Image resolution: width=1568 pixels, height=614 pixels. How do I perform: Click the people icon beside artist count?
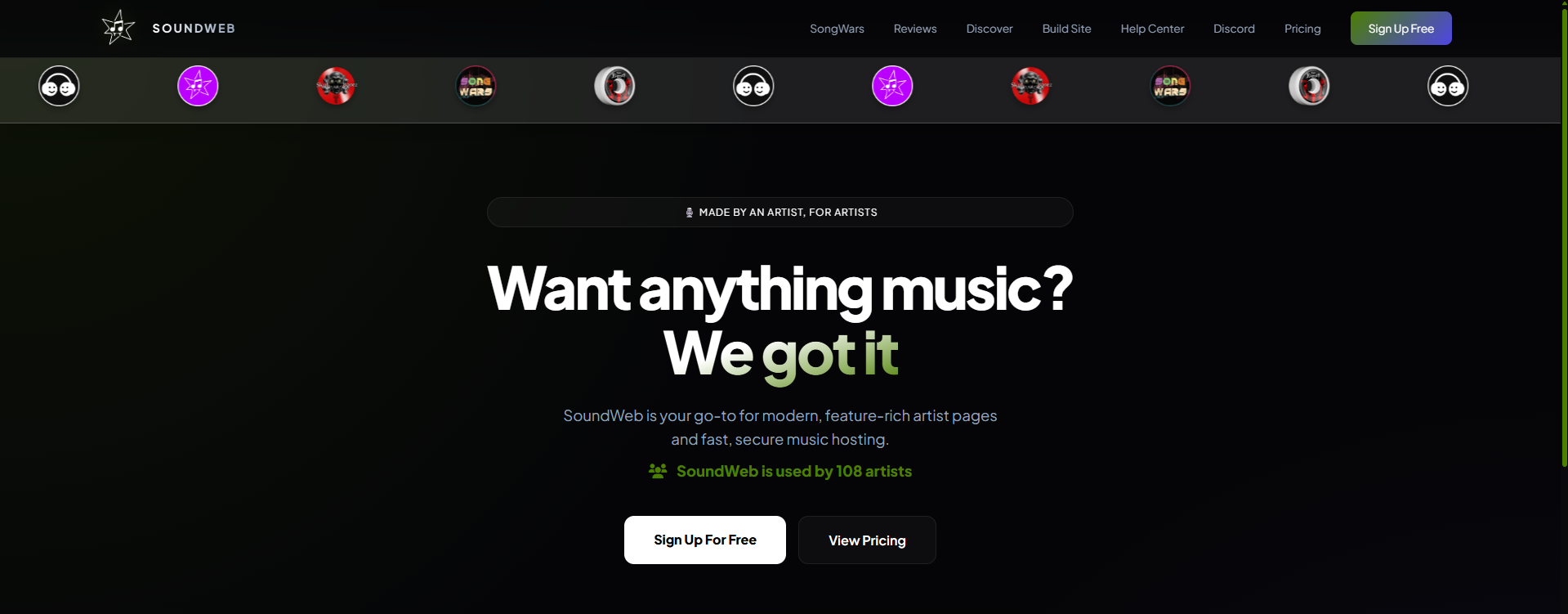[x=658, y=471]
